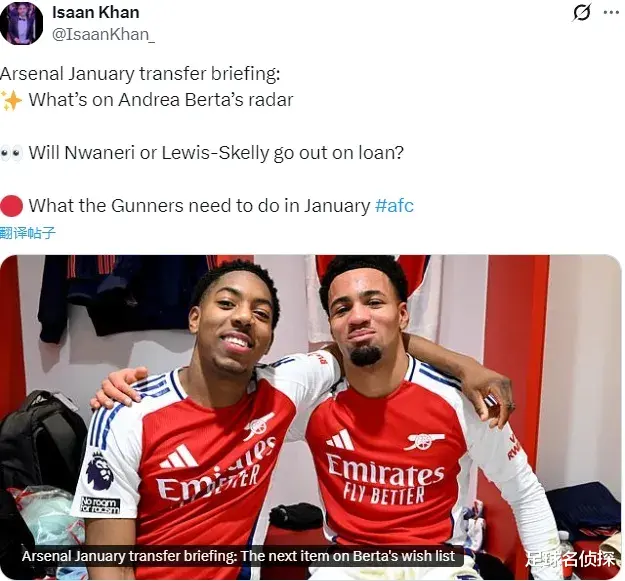The width and height of the screenshot is (625, 581).
Task: Click the red circle emoji before Gunners line
Action: [11, 206]
